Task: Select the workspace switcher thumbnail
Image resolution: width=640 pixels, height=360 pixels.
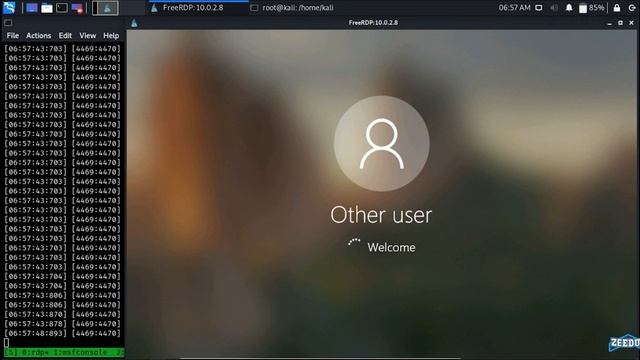Action: point(105,8)
